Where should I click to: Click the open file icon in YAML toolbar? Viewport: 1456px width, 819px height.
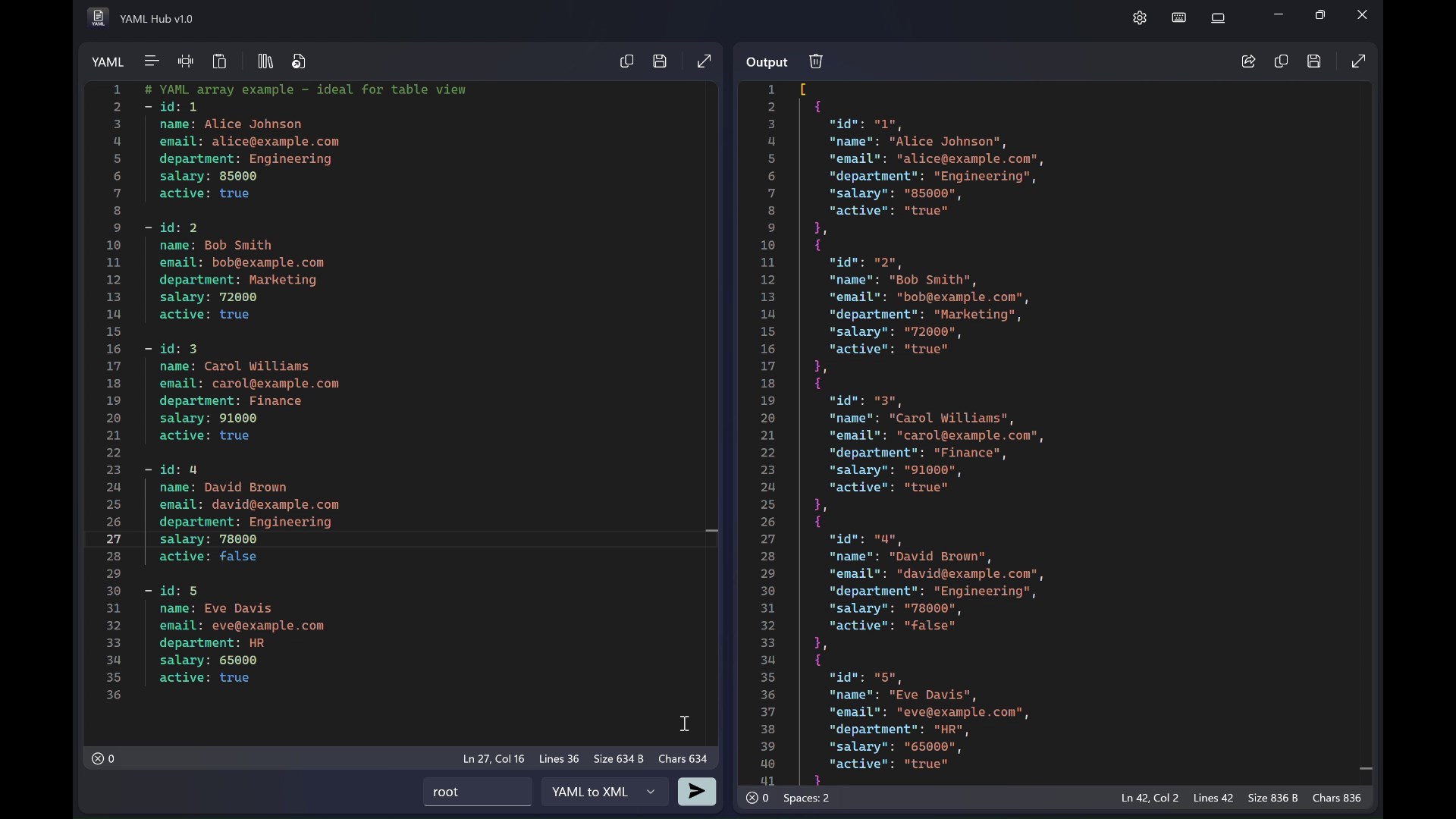(300, 61)
